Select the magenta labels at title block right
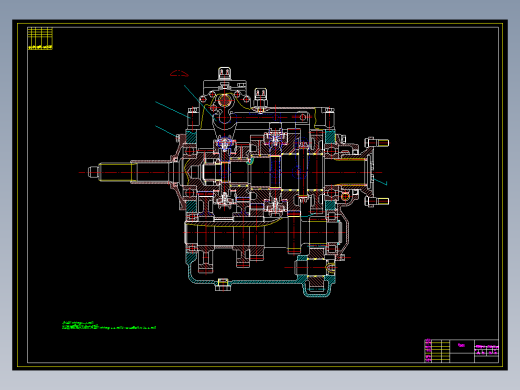Screen dimensions: 520x390 487,349
